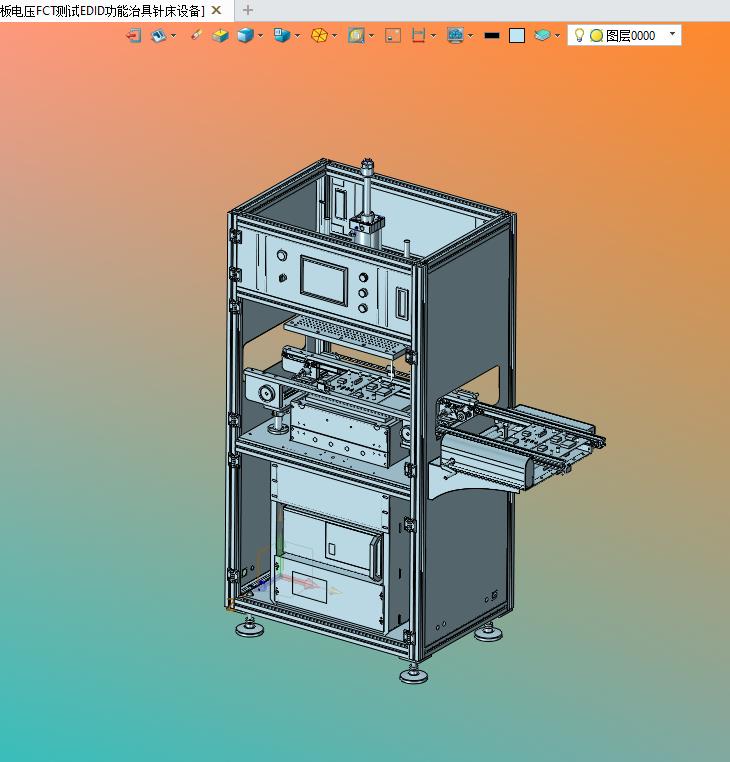Click the eraser-shaped toolbar icon
The height and width of the screenshot is (762, 730).
pyautogui.click(x=196, y=35)
